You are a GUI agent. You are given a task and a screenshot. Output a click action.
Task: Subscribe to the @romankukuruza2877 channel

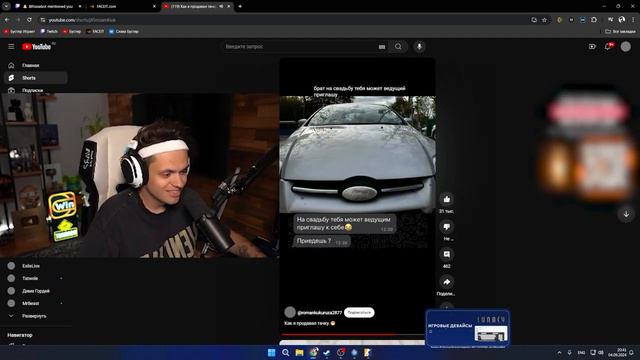(359, 312)
